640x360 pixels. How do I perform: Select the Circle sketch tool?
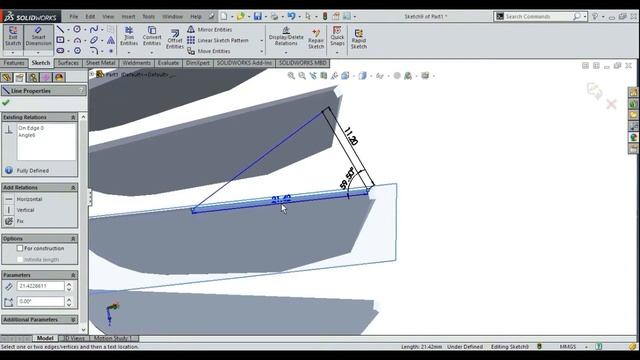point(77,29)
